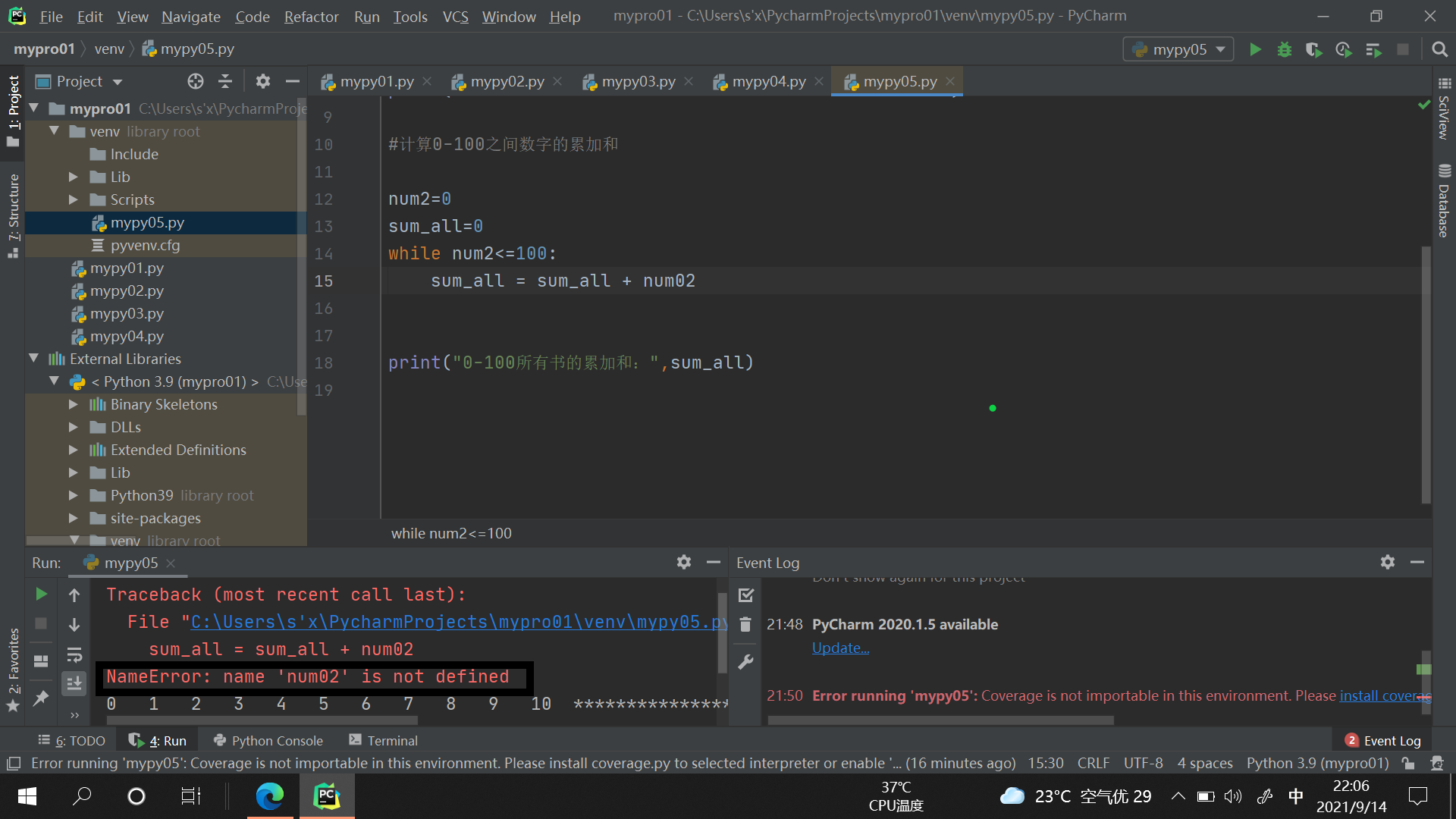Open the SciView side panel
1456x819 pixels.
click(1444, 108)
